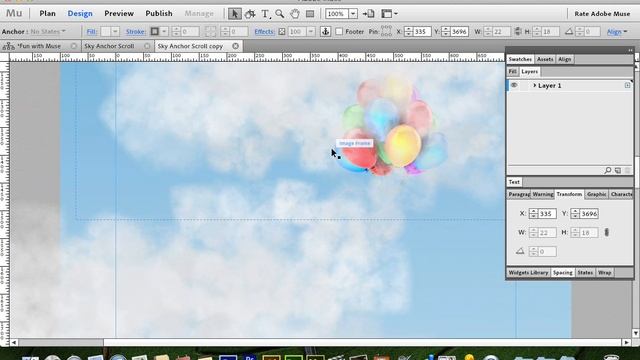Switch to the Fun with Muse tab
640x360 pixels.
point(39,46)
